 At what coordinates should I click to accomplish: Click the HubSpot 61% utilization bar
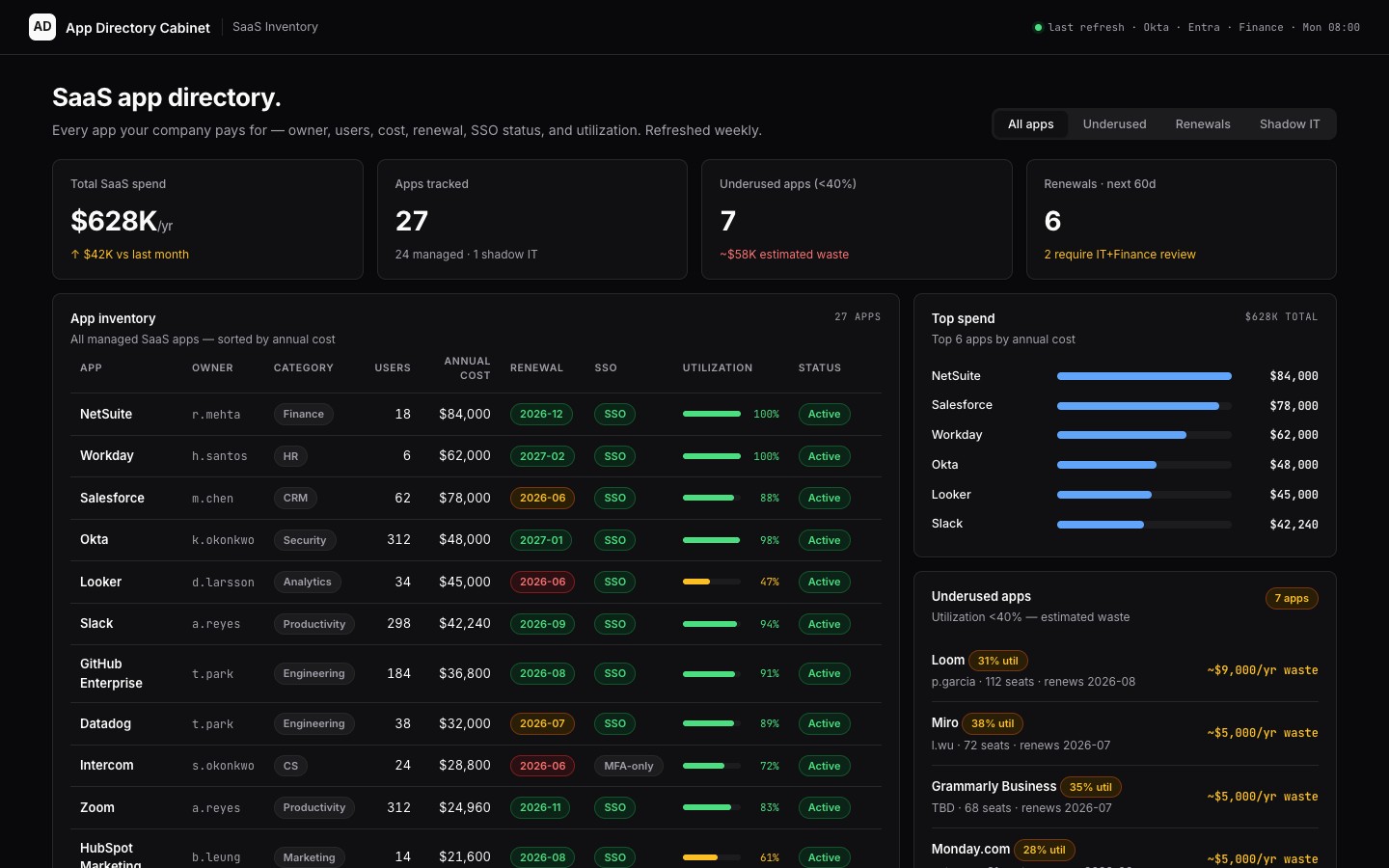coord(712,857)
